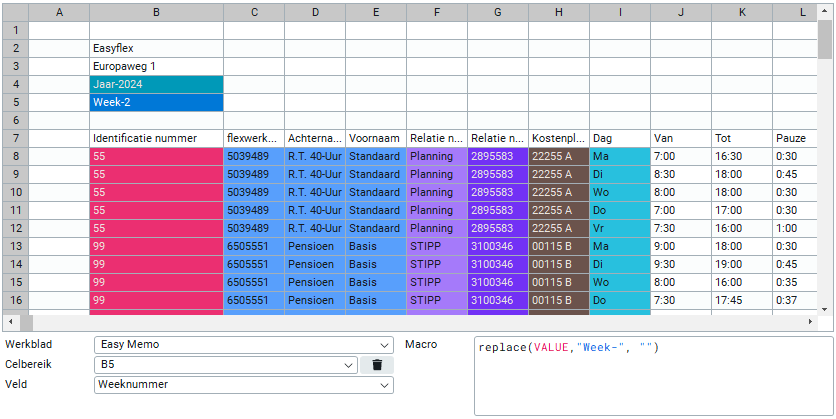Click the horizontal scrollbar thumb
This screenshot has width=836, height=419.
tap(26, 323)
